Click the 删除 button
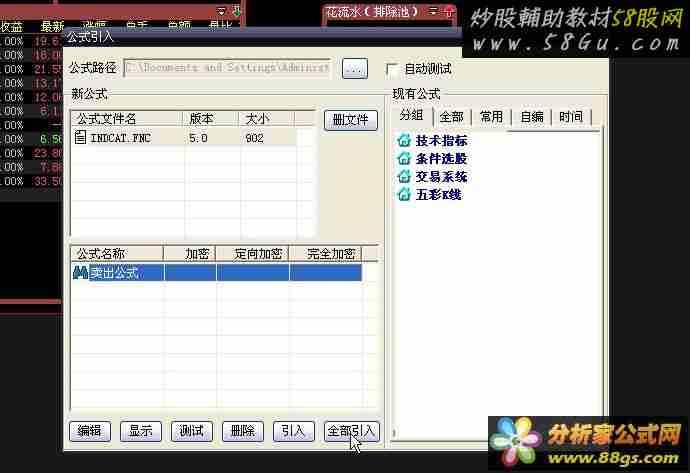 pyautogui.click(x=242, y=431)
